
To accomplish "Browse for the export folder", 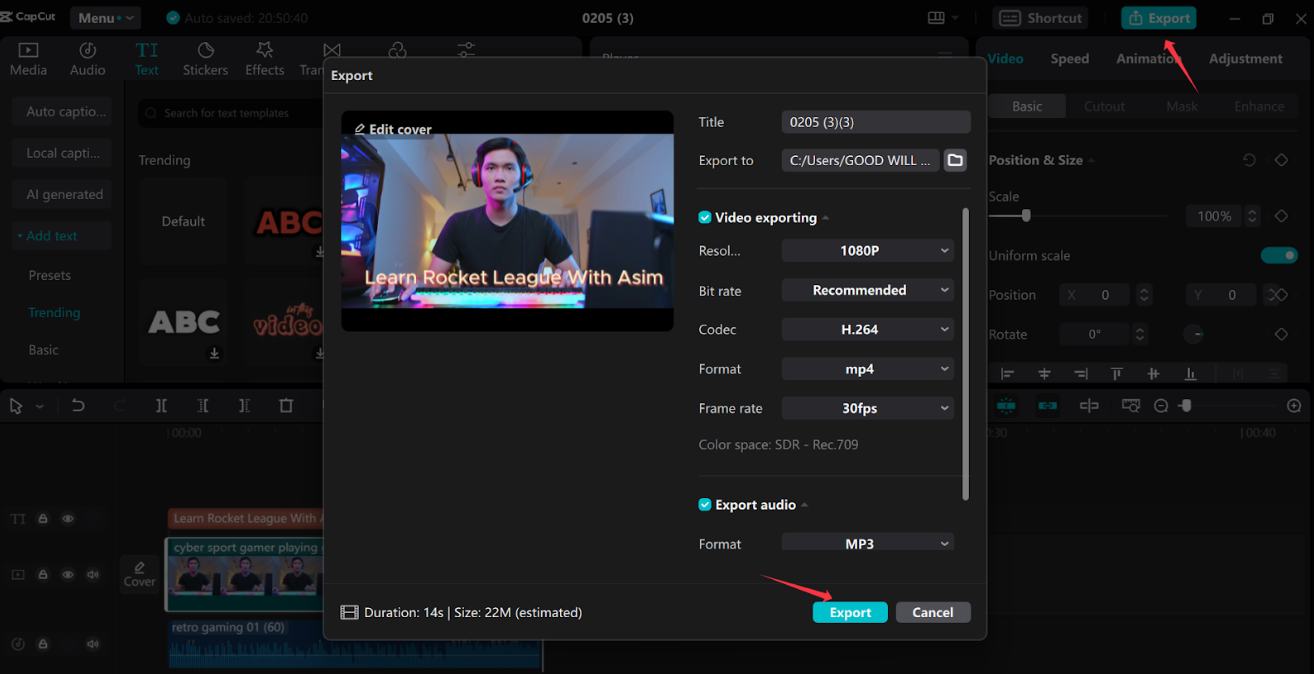I will [x=955, y=160].
